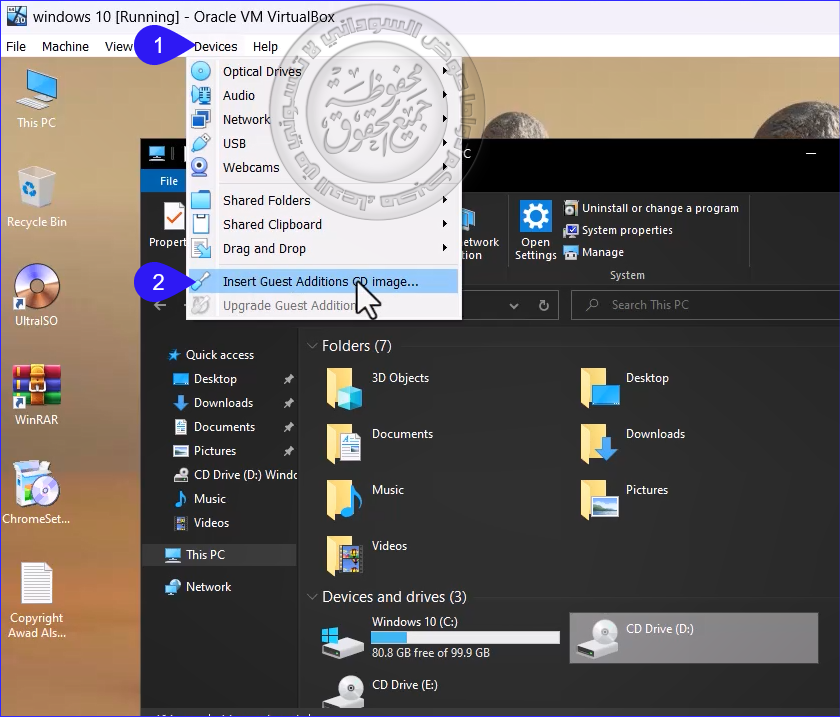
Task: Open the 3D Objects folder
Action: (x=343, y=387)
